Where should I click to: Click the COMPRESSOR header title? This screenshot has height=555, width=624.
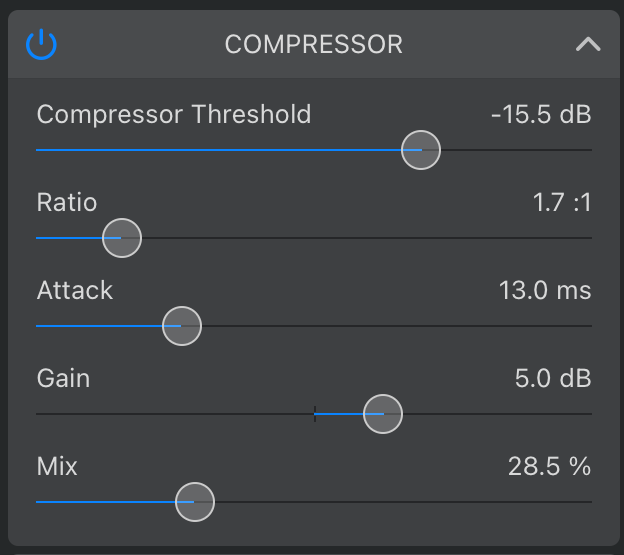(x=314, y=44)
